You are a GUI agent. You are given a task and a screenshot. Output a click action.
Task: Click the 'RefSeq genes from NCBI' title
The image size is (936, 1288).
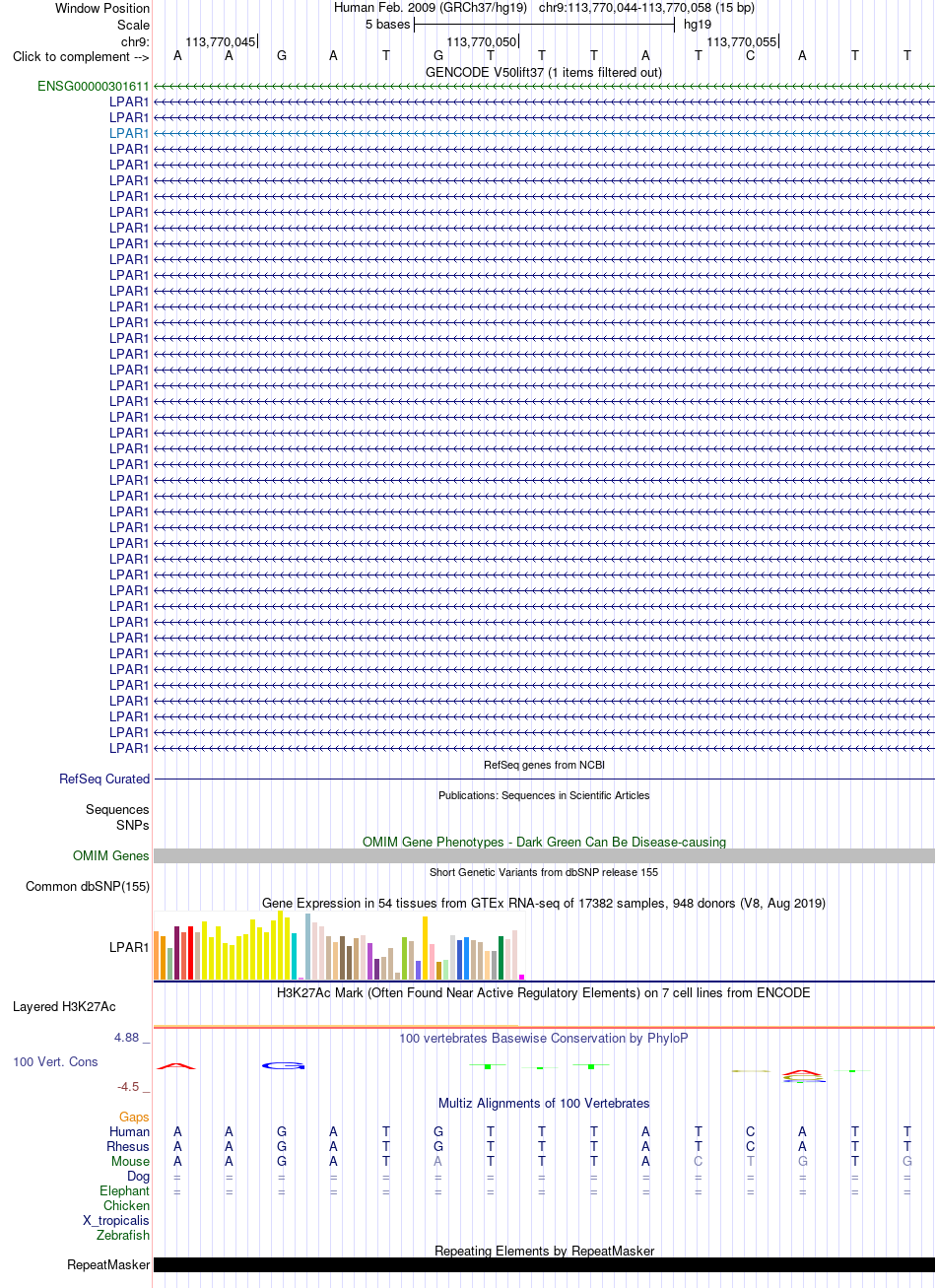pyautogui.click(x=544, y=765)
